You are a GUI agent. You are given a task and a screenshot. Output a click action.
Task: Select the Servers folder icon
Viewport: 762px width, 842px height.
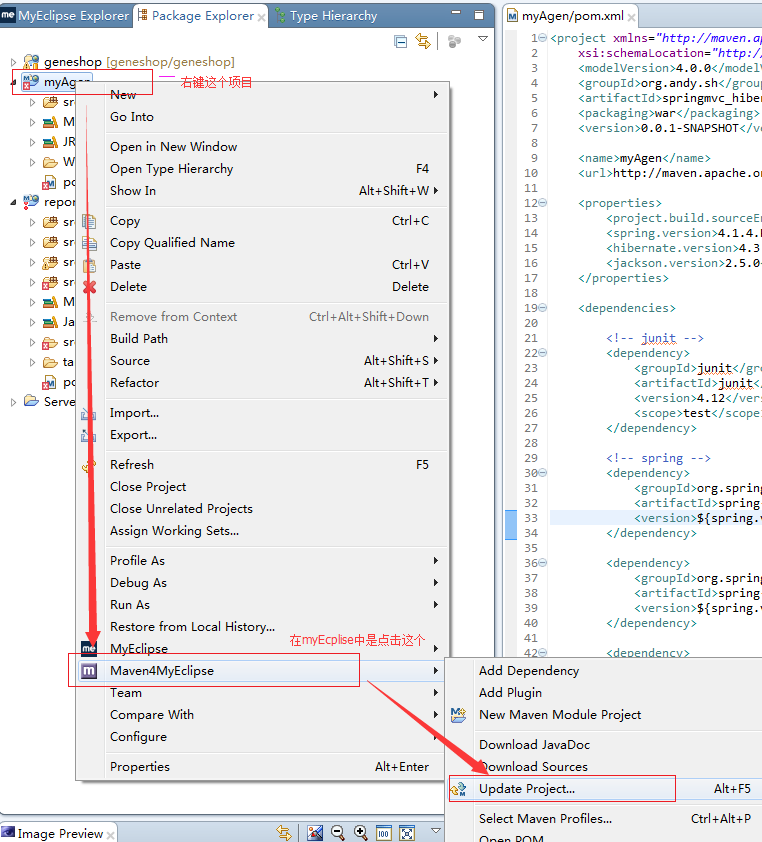(31, 401)
